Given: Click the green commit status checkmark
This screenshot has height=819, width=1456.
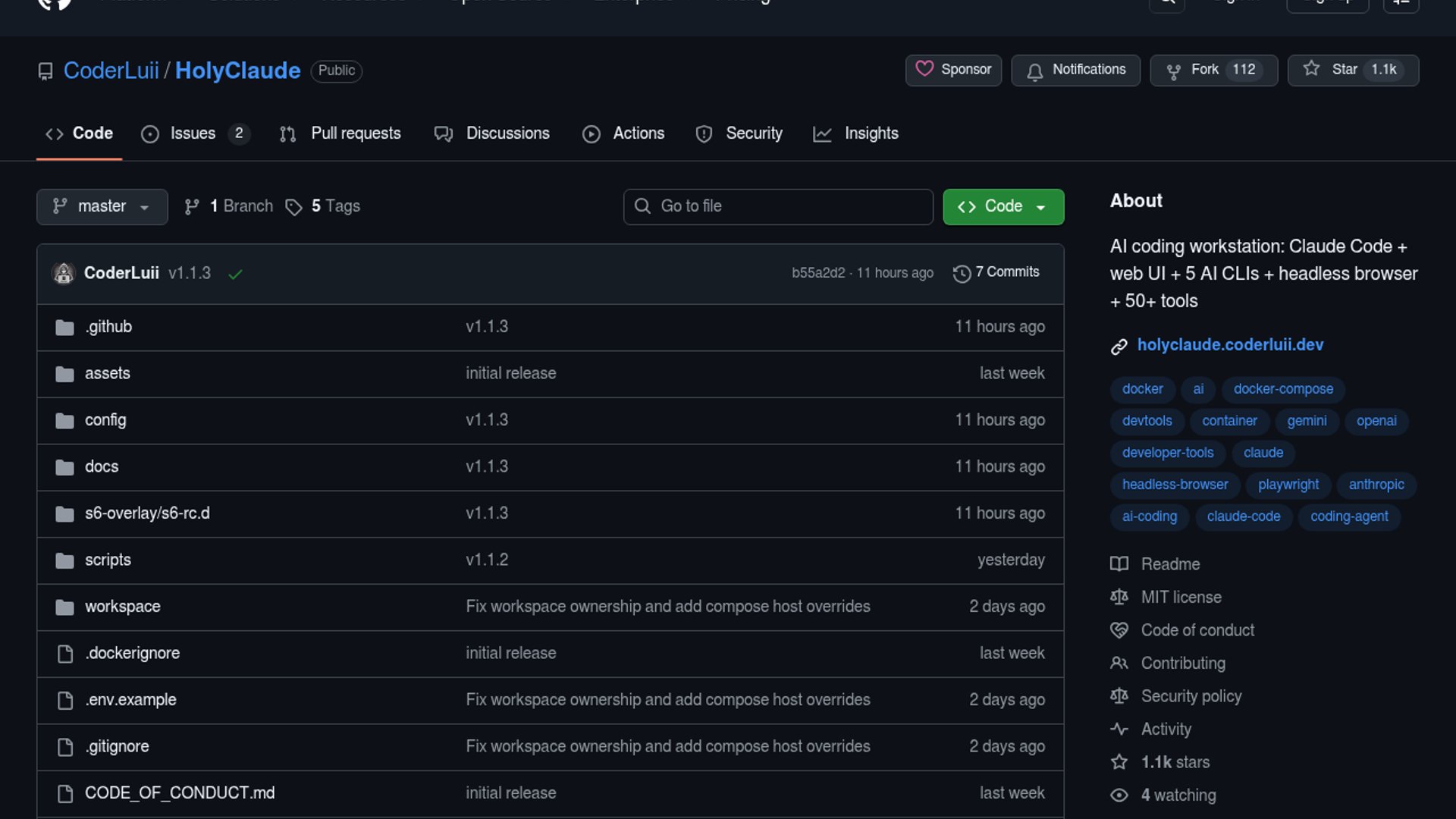Looking at the screenshot, I should 235,274.
